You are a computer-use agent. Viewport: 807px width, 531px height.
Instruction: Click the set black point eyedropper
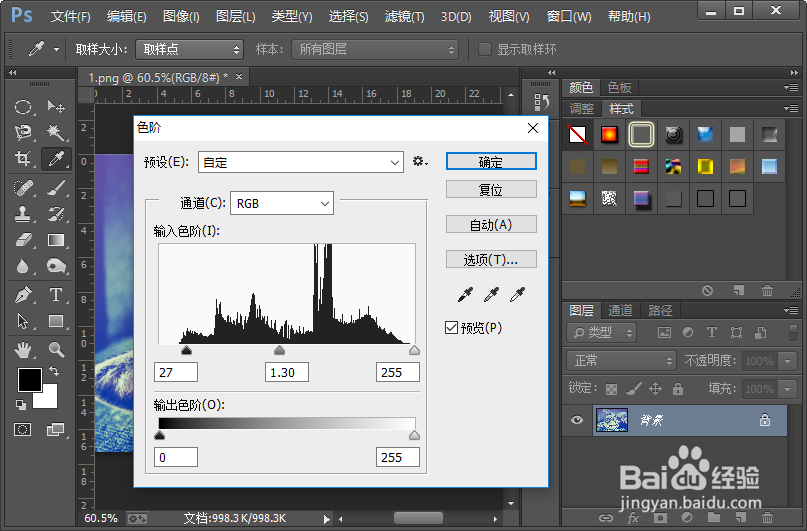coord(465,294)
